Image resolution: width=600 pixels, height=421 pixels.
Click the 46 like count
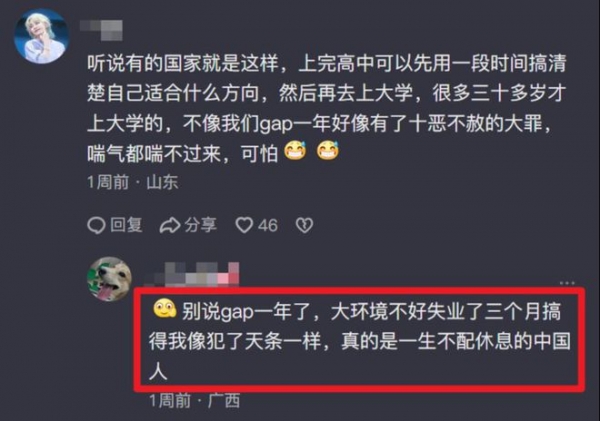267,225
